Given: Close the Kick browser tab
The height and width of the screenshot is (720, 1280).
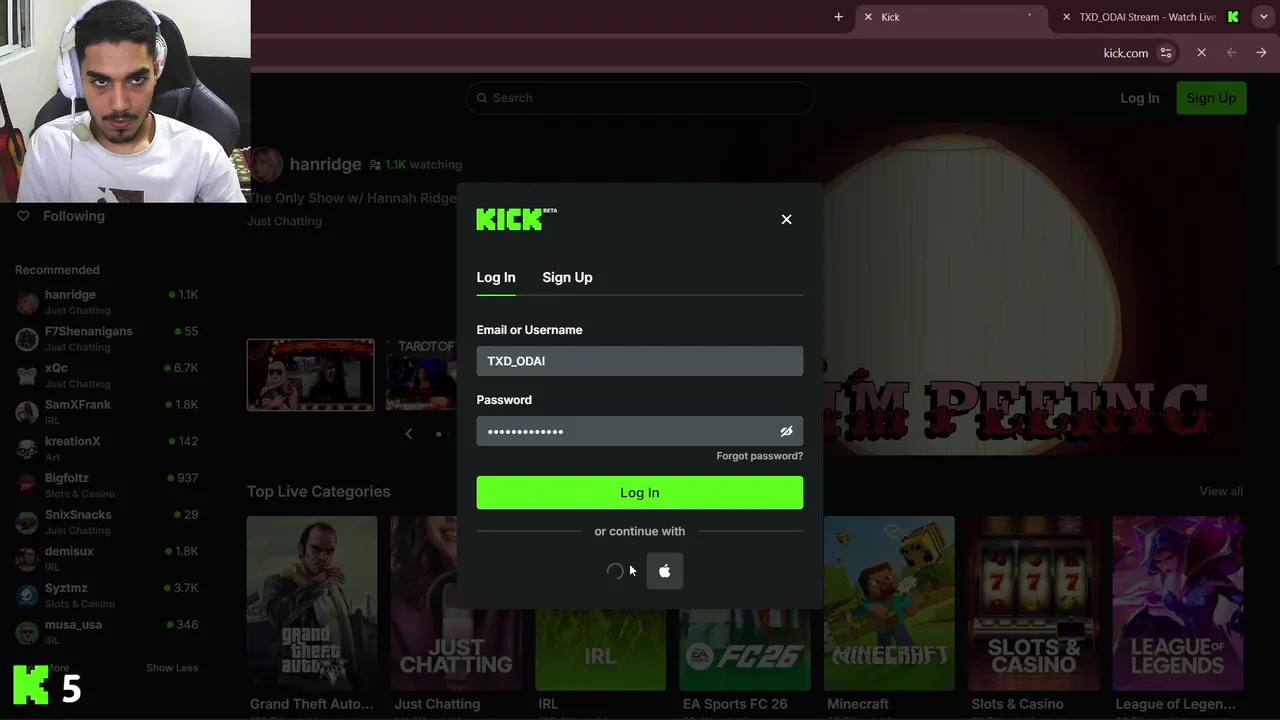Looking at the screenshot, I should 868,17.
